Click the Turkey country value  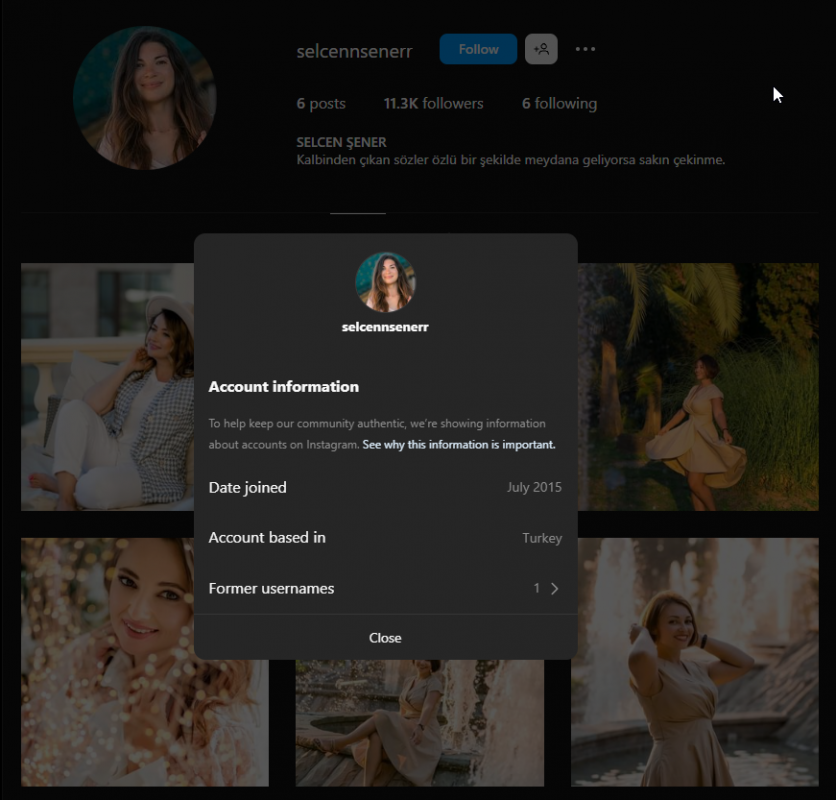542,538
